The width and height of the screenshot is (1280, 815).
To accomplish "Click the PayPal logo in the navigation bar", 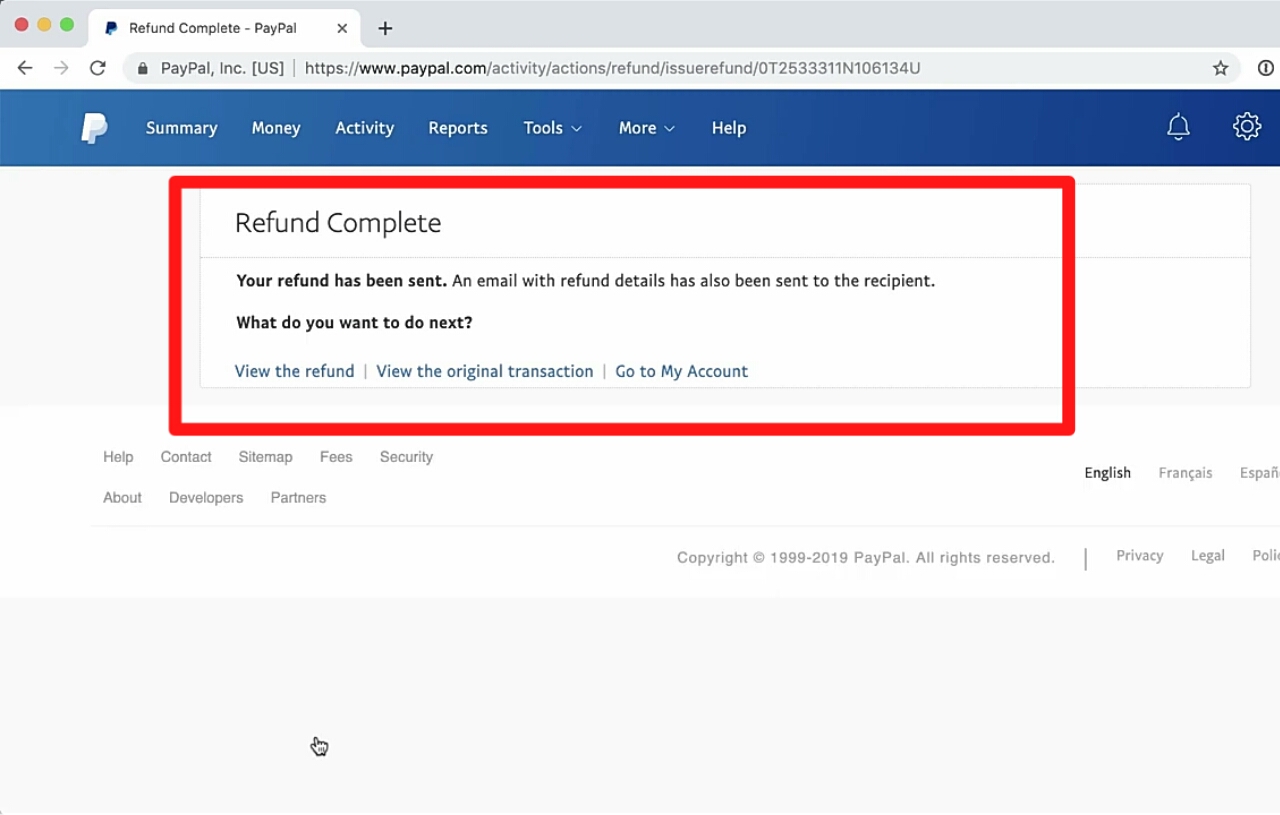I will click(x=94, y=127).
